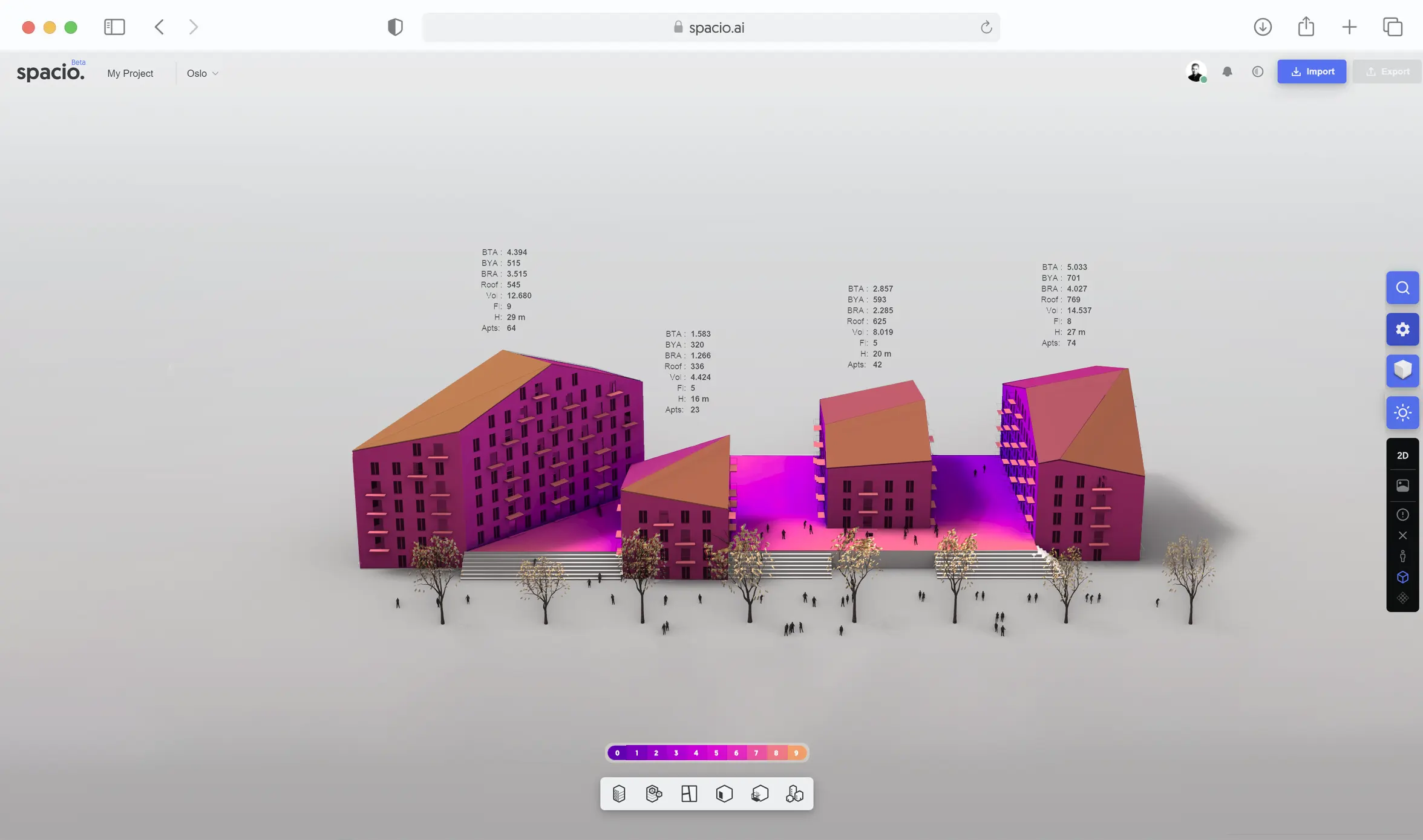The height and width of the screenshot is (840, 1423).
Task: Toggle the blue 3D cube view option
Action: [1402, 577]
